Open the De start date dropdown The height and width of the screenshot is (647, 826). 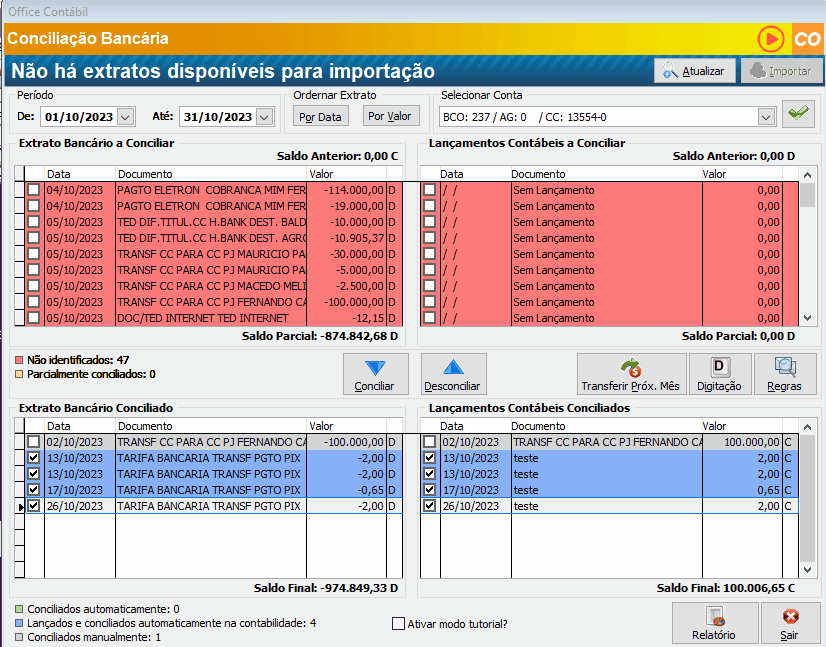[125, 116]
